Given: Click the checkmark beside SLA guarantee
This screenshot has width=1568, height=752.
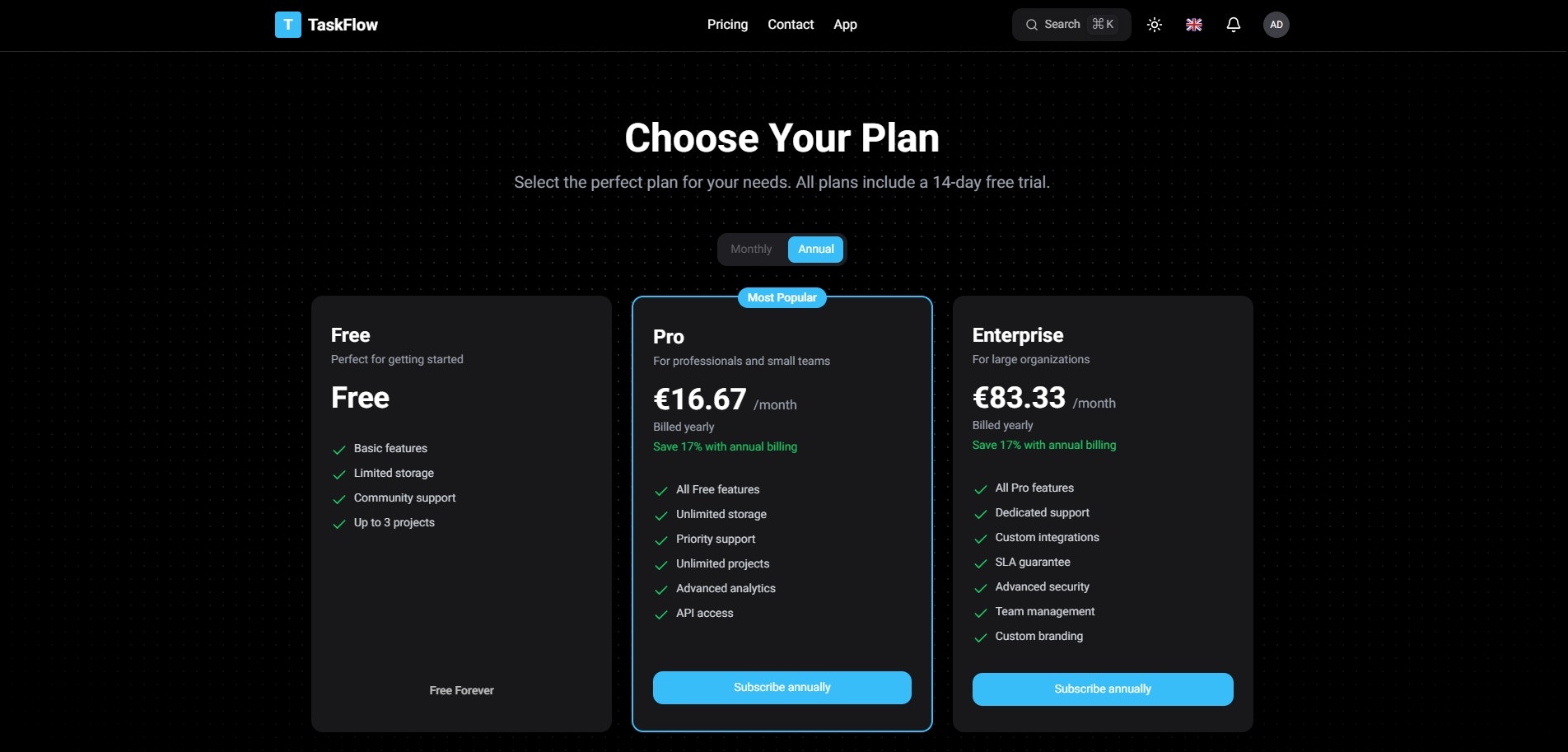Looking at the screenshot, I should tap(981, 563).
